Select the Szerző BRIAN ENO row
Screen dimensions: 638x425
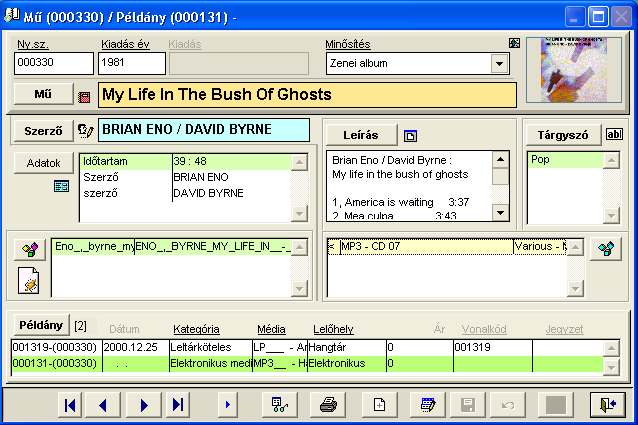pos(185,177)
